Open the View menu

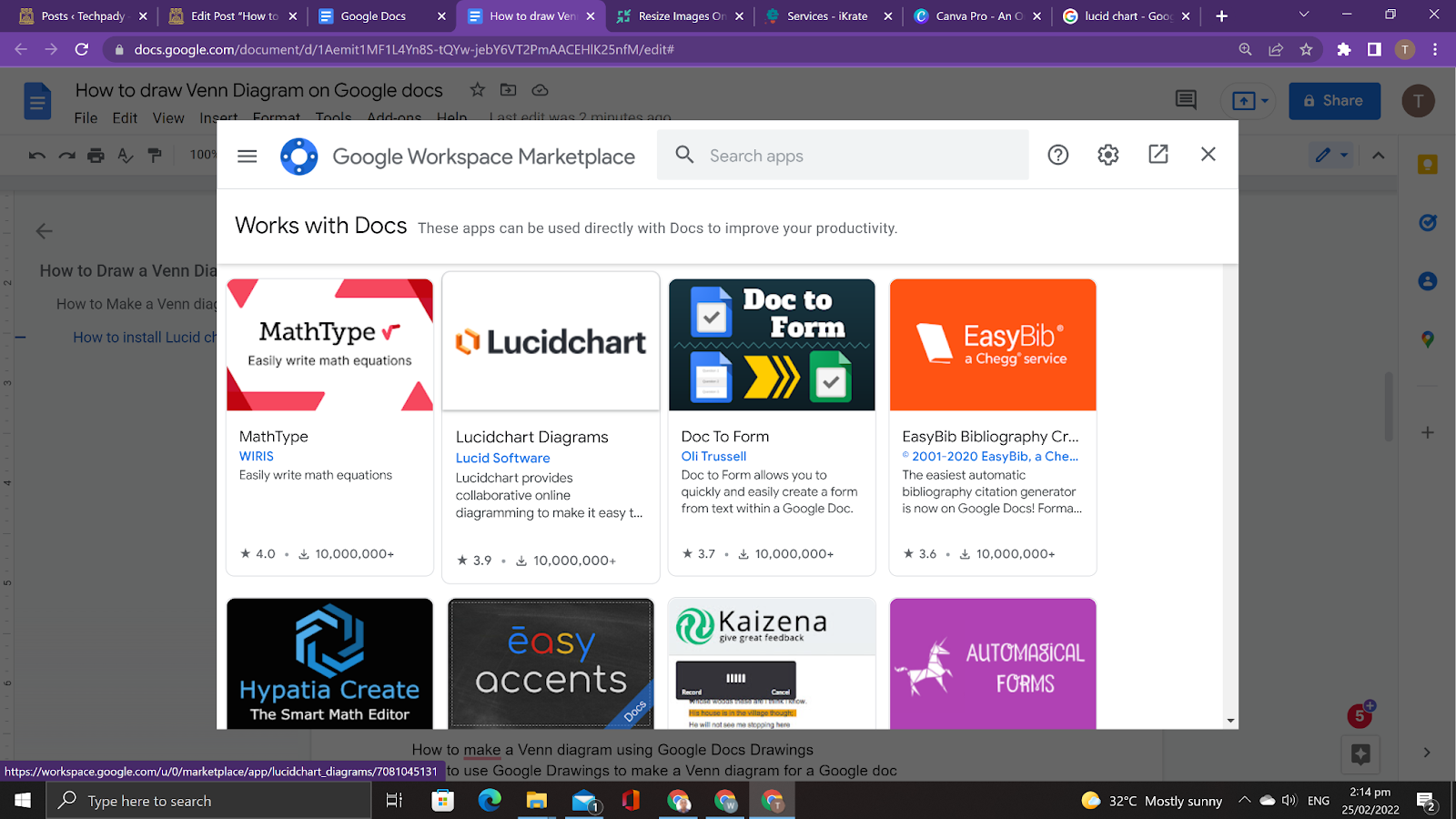[x=168, y=118]
